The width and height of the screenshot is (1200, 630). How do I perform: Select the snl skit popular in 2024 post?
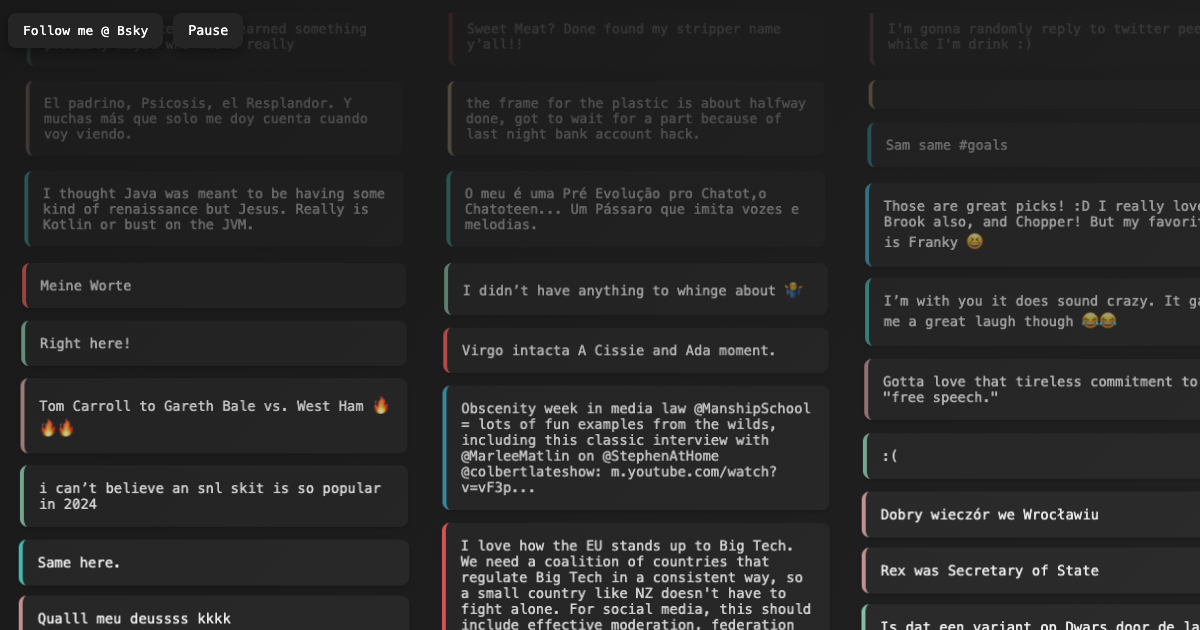214,496
